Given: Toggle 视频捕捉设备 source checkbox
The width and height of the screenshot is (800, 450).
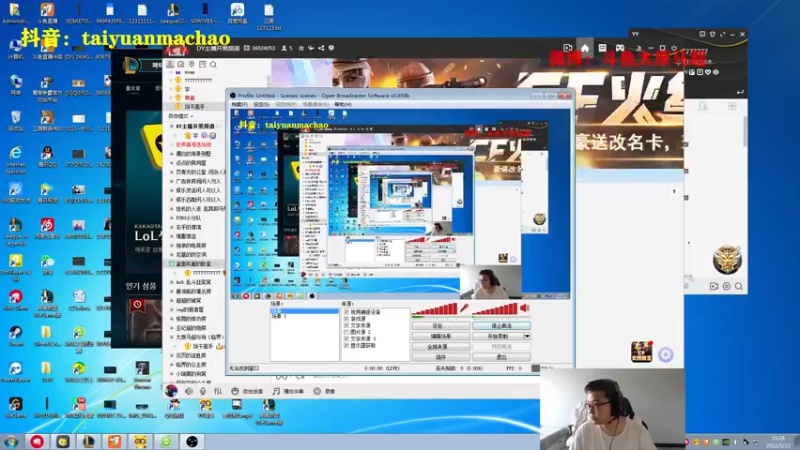Looking at the screenshot, I should (346, 312).
